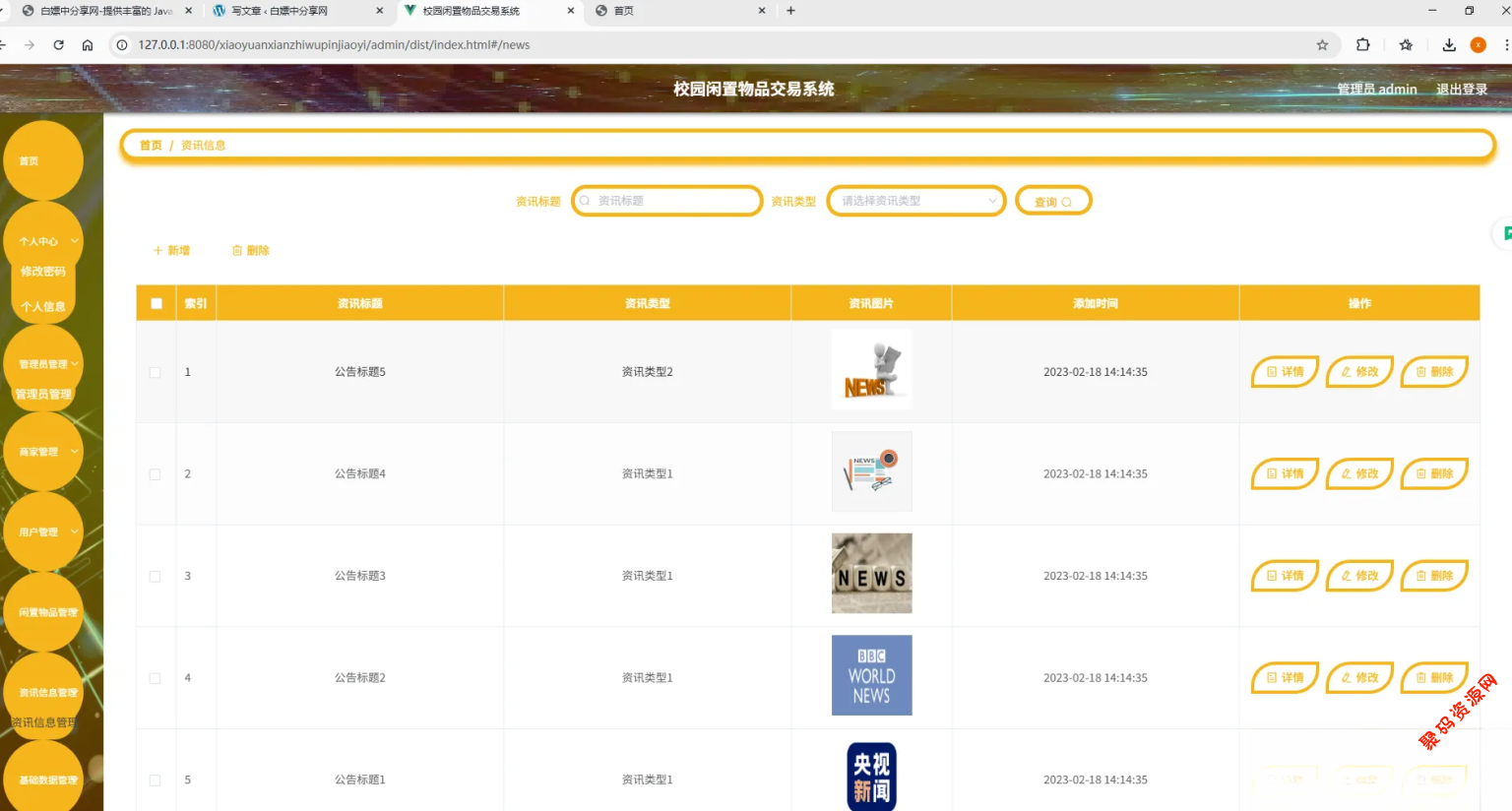Bookmark this page with the star icon
This screenshot has width=1512, height=811.
point(1322,45)
